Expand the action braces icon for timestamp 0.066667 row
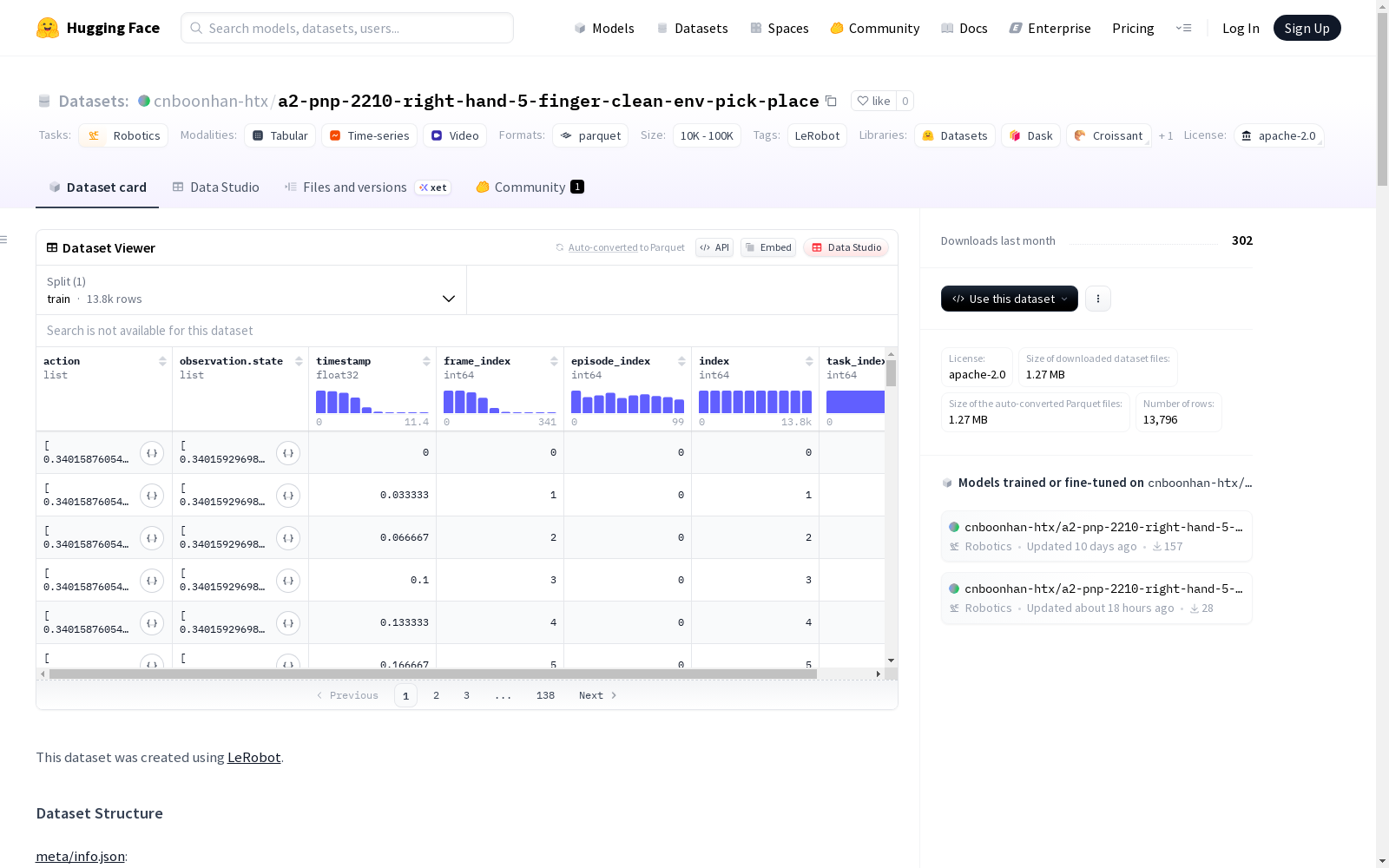Screen dimensions: 1389x868 (152, 538)
